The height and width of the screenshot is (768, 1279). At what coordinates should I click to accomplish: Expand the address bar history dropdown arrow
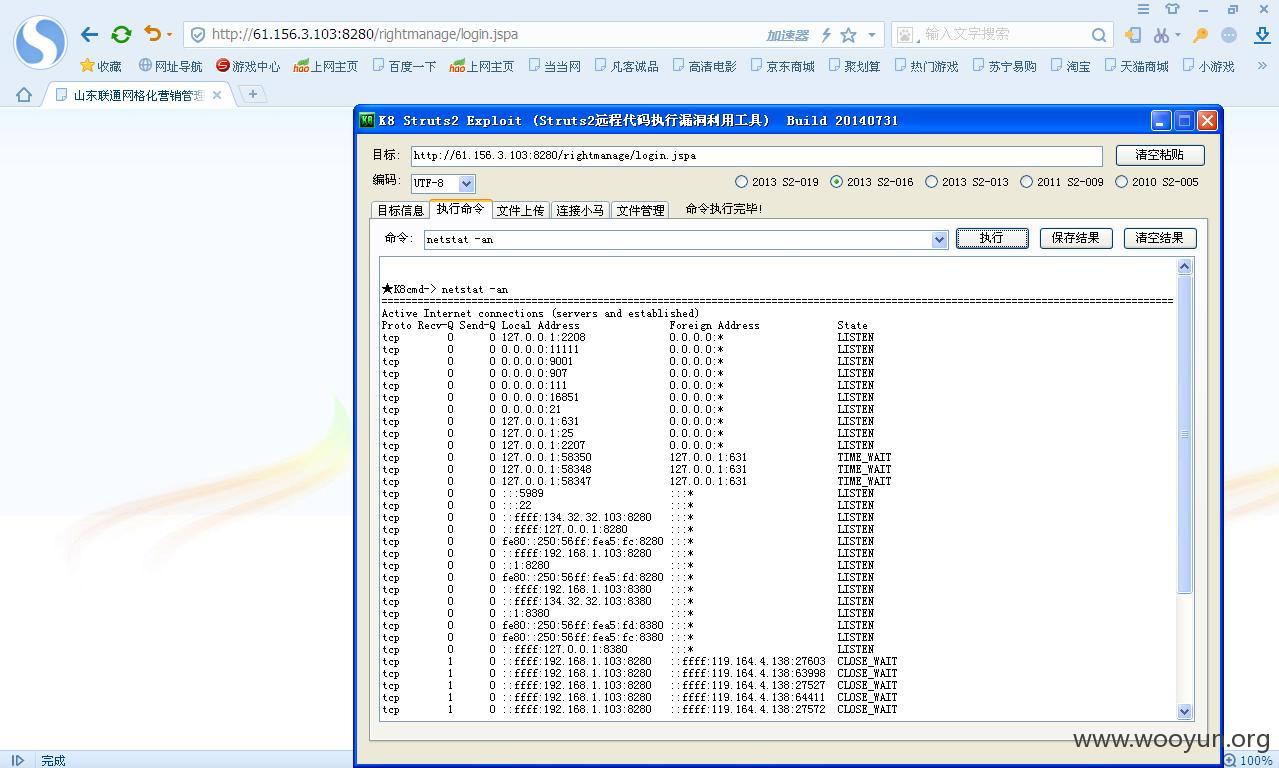pos(871,35)
